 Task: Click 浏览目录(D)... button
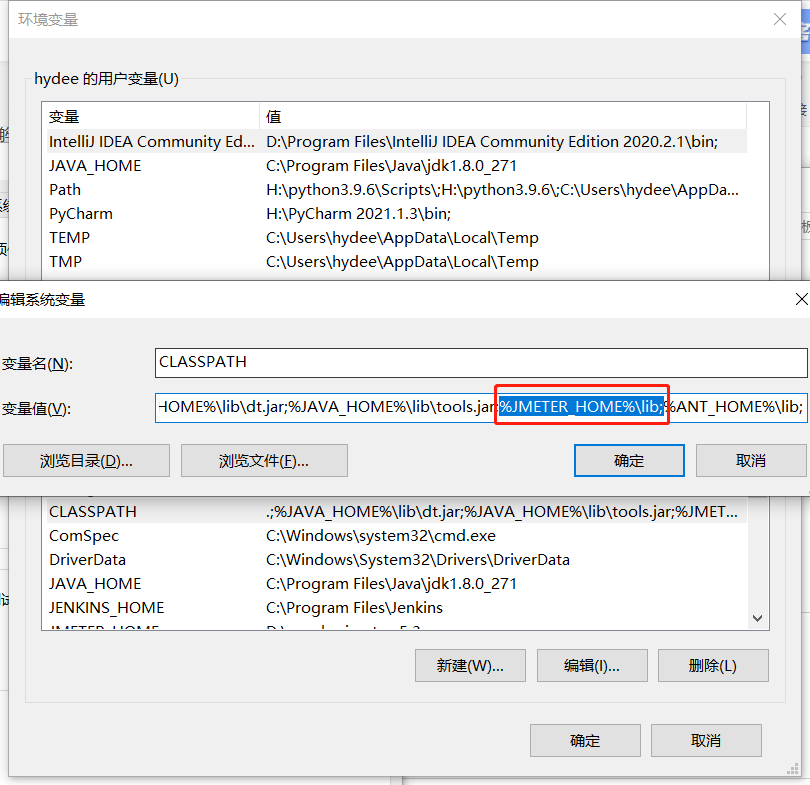tap(86, 460)
